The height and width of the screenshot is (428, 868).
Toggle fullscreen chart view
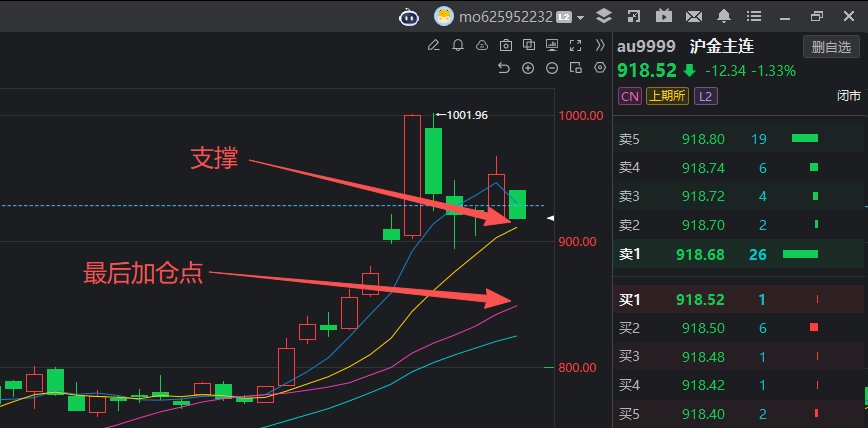point(575,45)
